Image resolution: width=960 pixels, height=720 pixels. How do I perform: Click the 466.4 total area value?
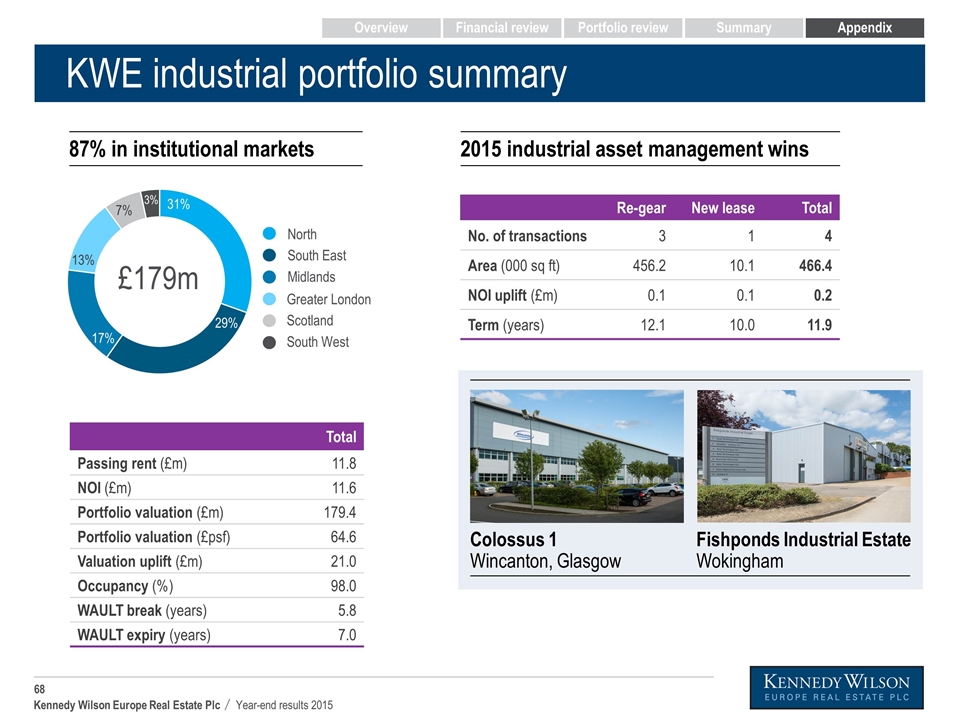click(x=816, y=266)
